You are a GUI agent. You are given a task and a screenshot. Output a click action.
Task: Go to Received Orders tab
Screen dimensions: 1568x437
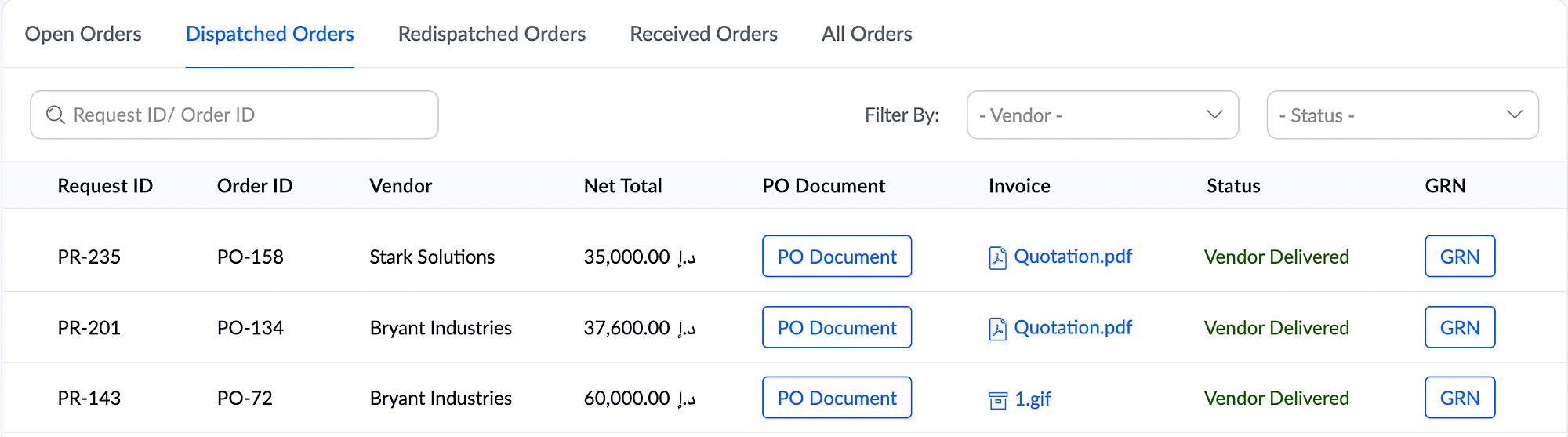[x=703, y=34]
